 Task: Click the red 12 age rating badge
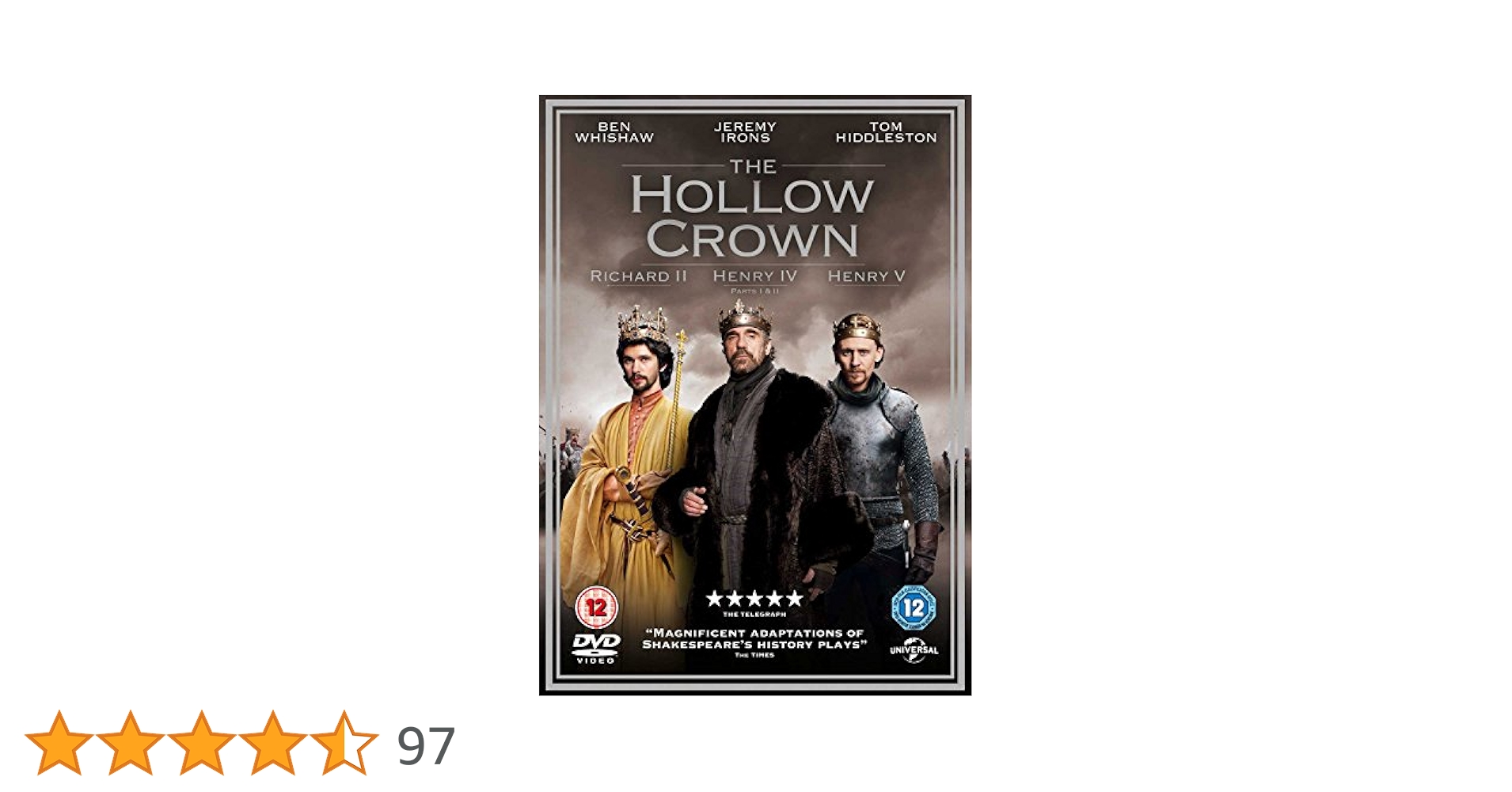tap(596, 607)
